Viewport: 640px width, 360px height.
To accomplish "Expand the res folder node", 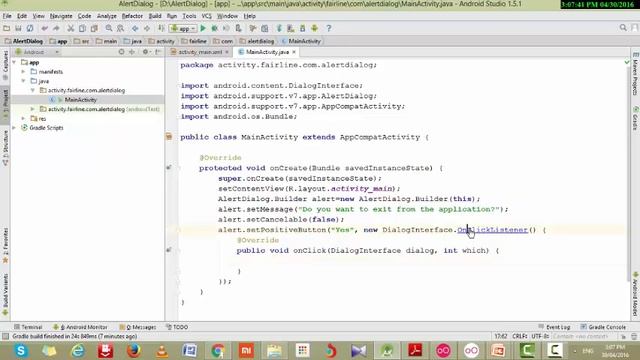I will coord(23,118).
